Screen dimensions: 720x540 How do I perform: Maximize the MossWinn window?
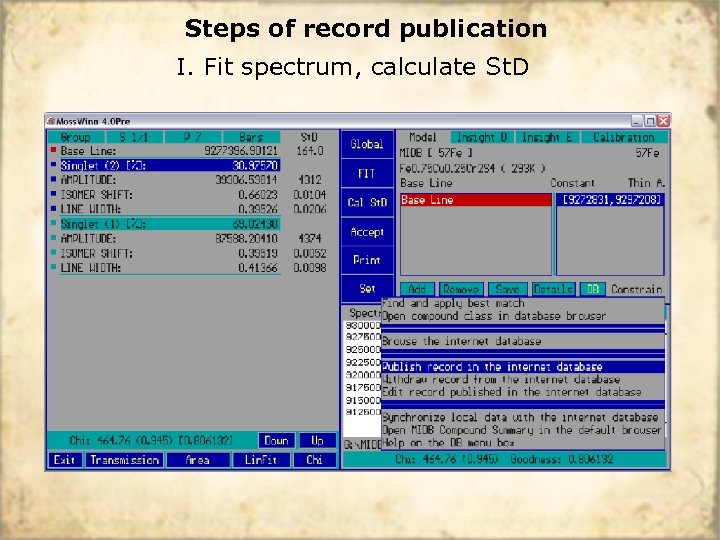click(650, 121)
